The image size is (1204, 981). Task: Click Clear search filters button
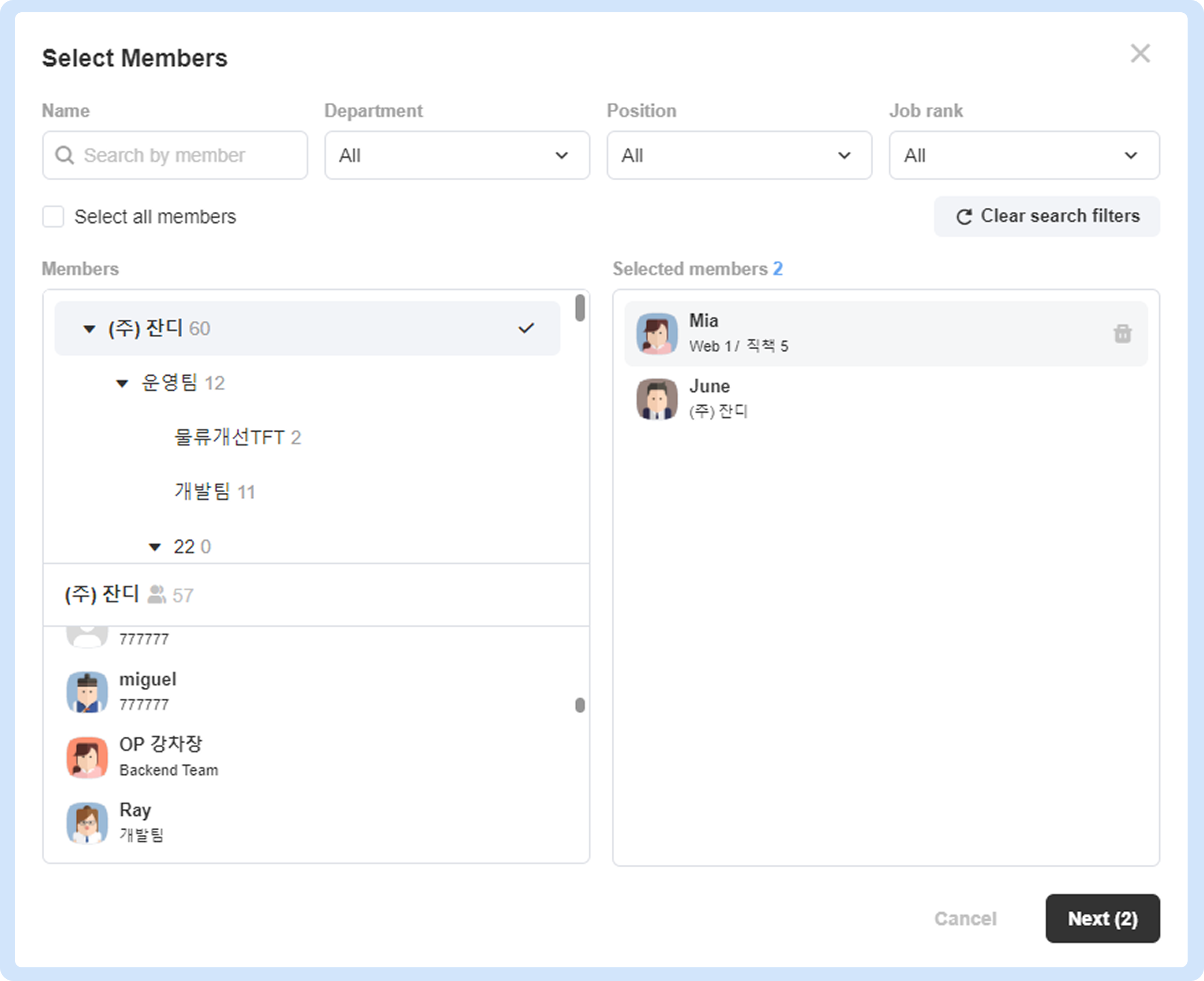(x=1047, y=216)
